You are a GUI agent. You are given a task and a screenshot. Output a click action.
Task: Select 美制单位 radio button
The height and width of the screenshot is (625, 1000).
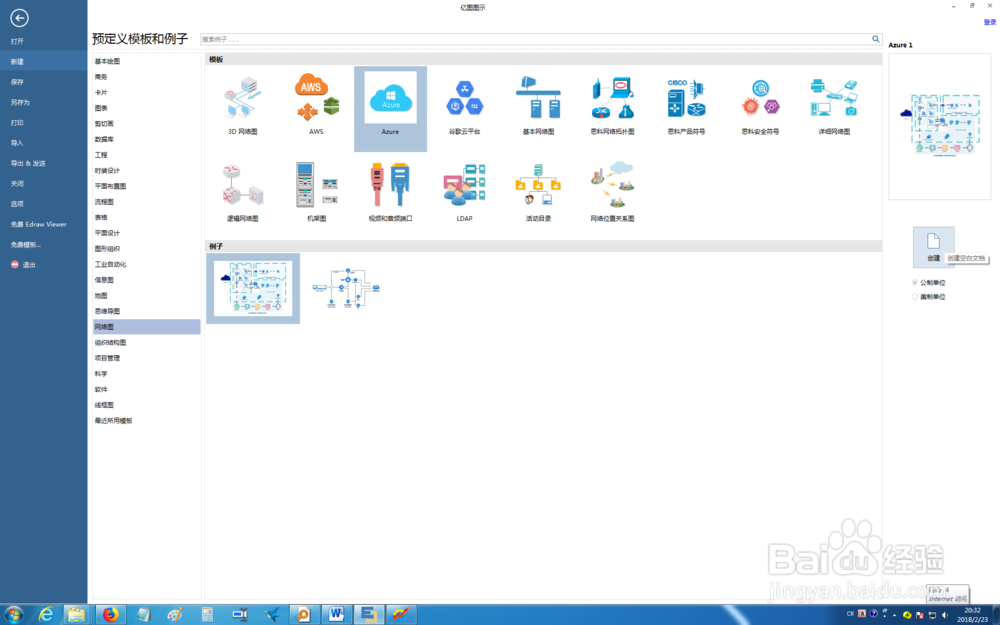pyautogui.click(x=915, y=297)
